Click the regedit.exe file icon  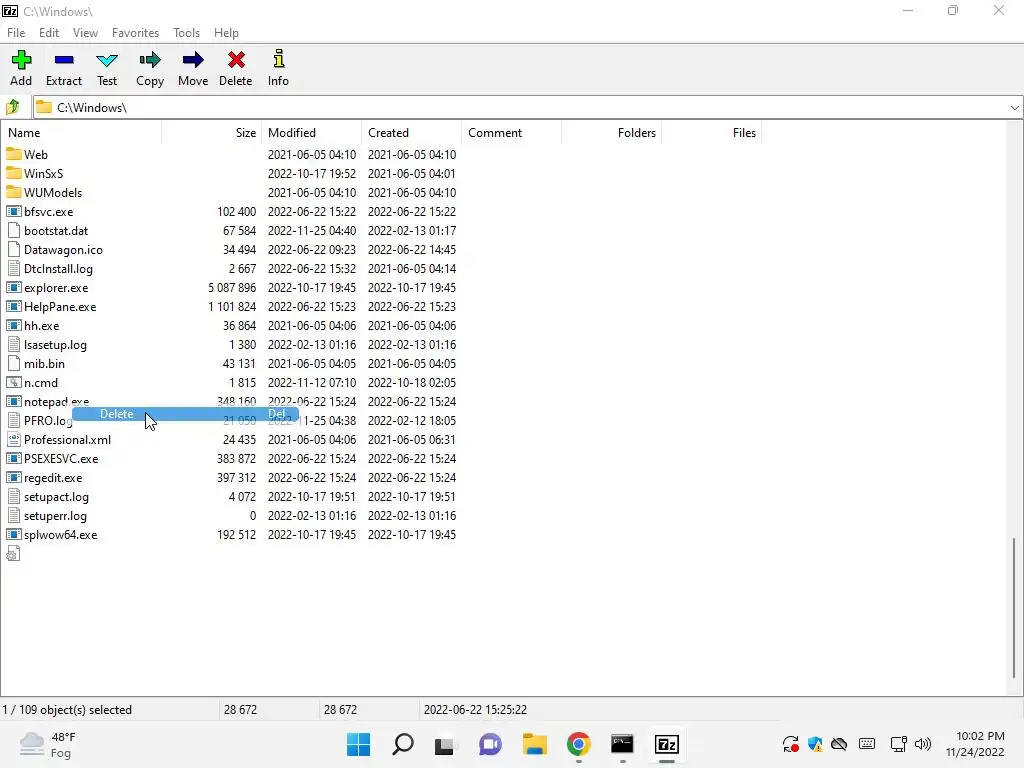(x=14, y=477)
